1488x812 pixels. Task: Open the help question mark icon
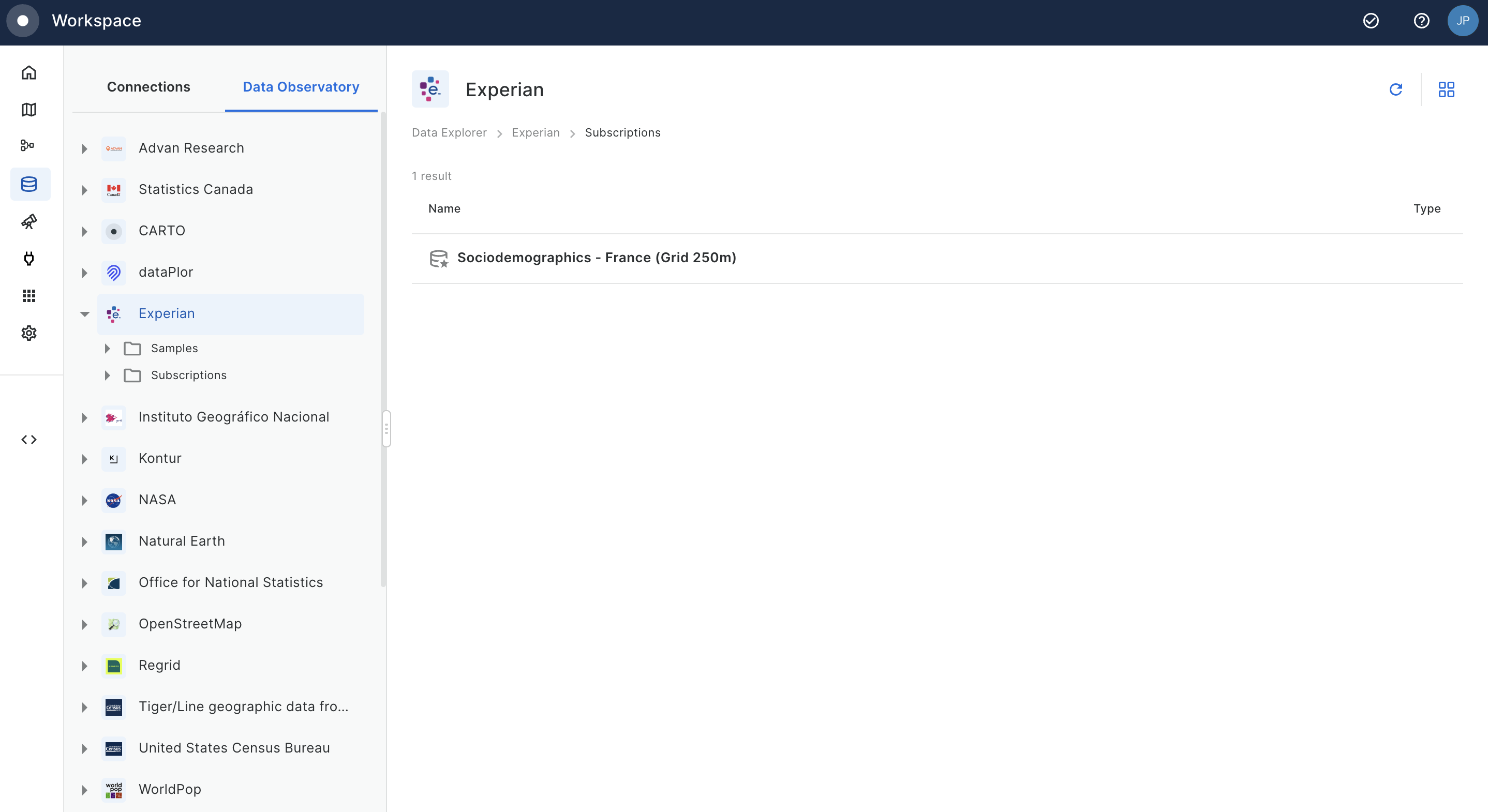[x=1421, y=21]
